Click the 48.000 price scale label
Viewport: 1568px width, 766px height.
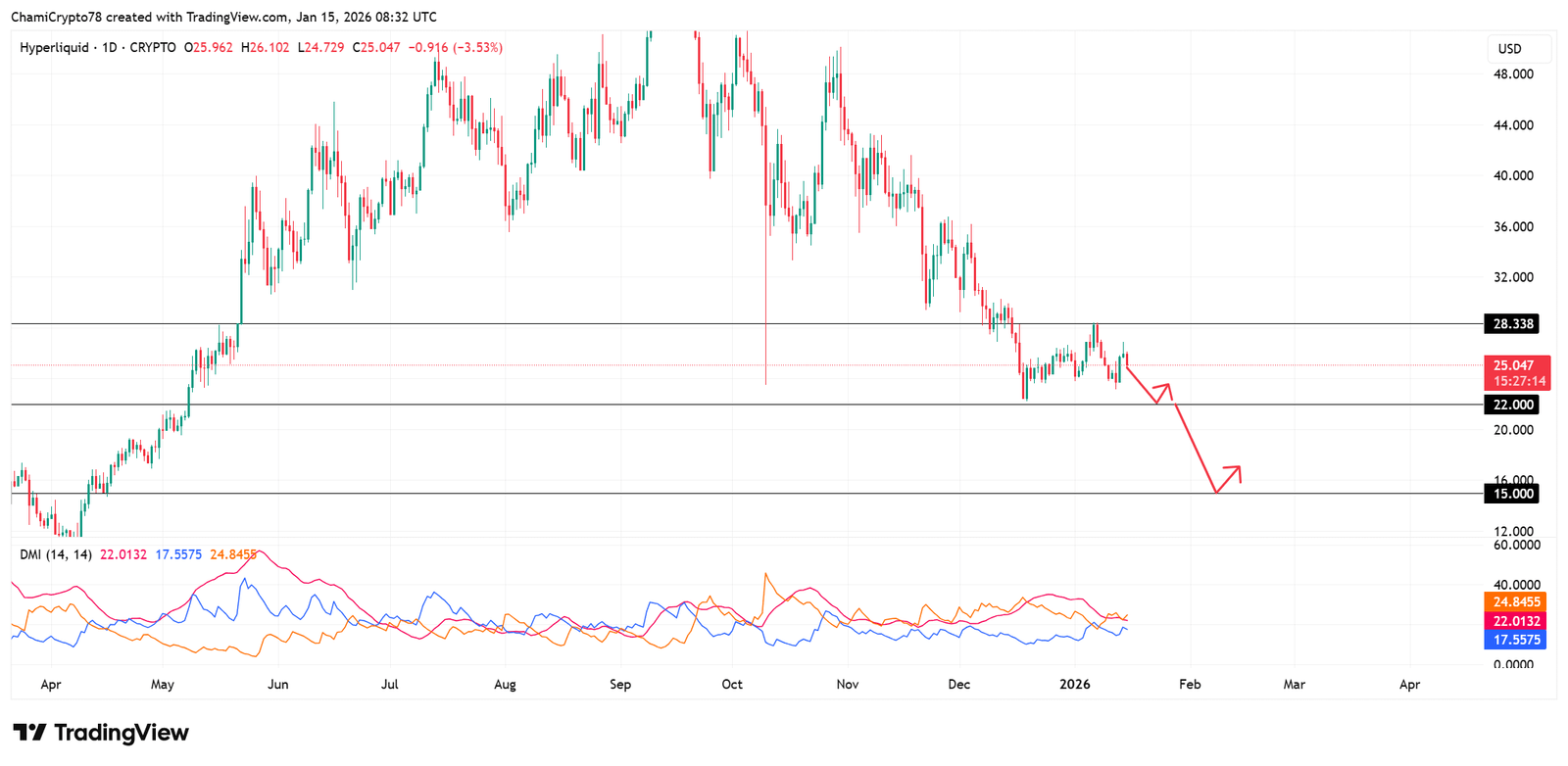[x=1513, y=74]
